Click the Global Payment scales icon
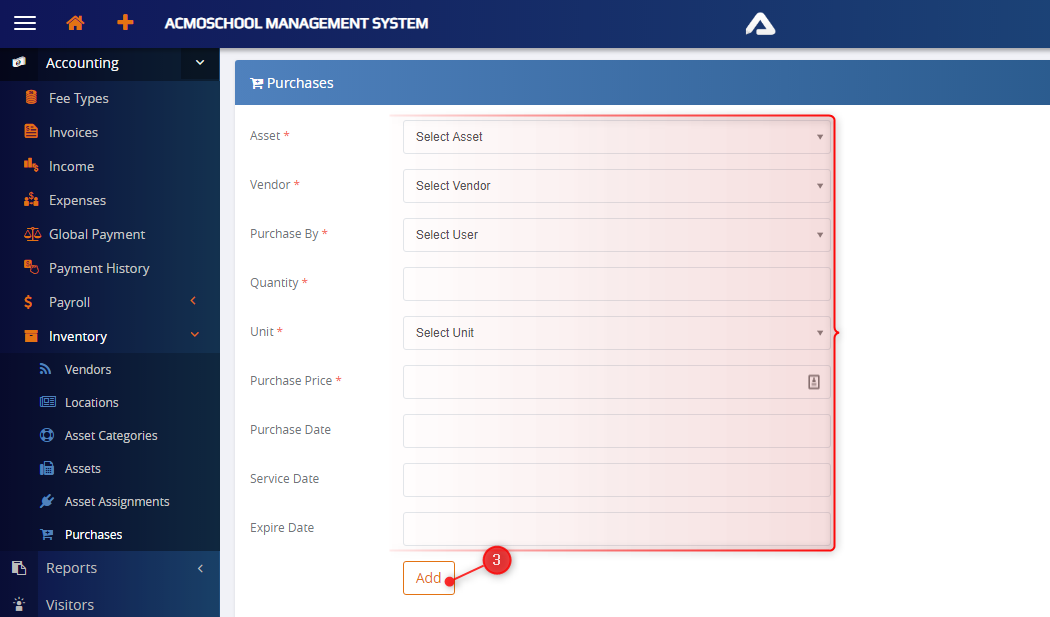1050x617 pixels. coord(31,234)
